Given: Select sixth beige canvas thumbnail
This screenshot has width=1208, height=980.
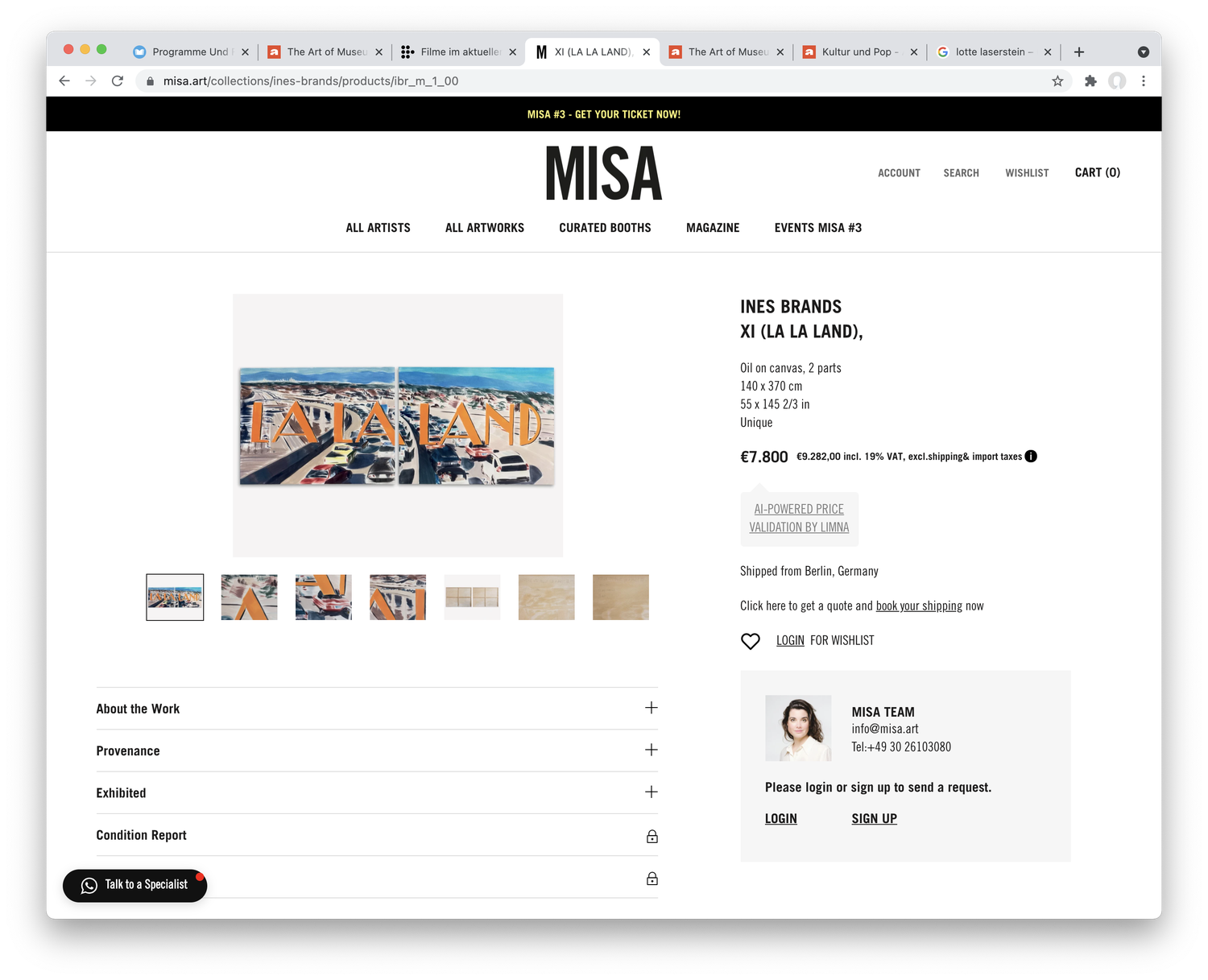Looking at the screenshot, I should tap(546, 598).
